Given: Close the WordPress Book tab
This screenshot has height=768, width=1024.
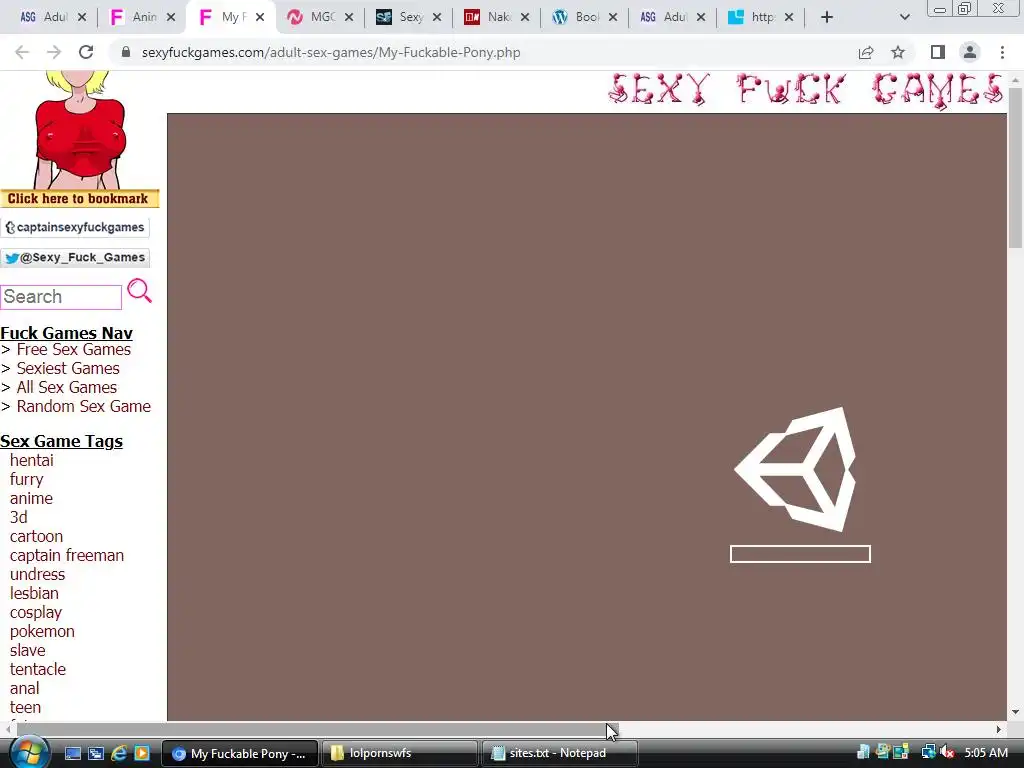Looking at the screenshot, I should (x=613, y=17).
